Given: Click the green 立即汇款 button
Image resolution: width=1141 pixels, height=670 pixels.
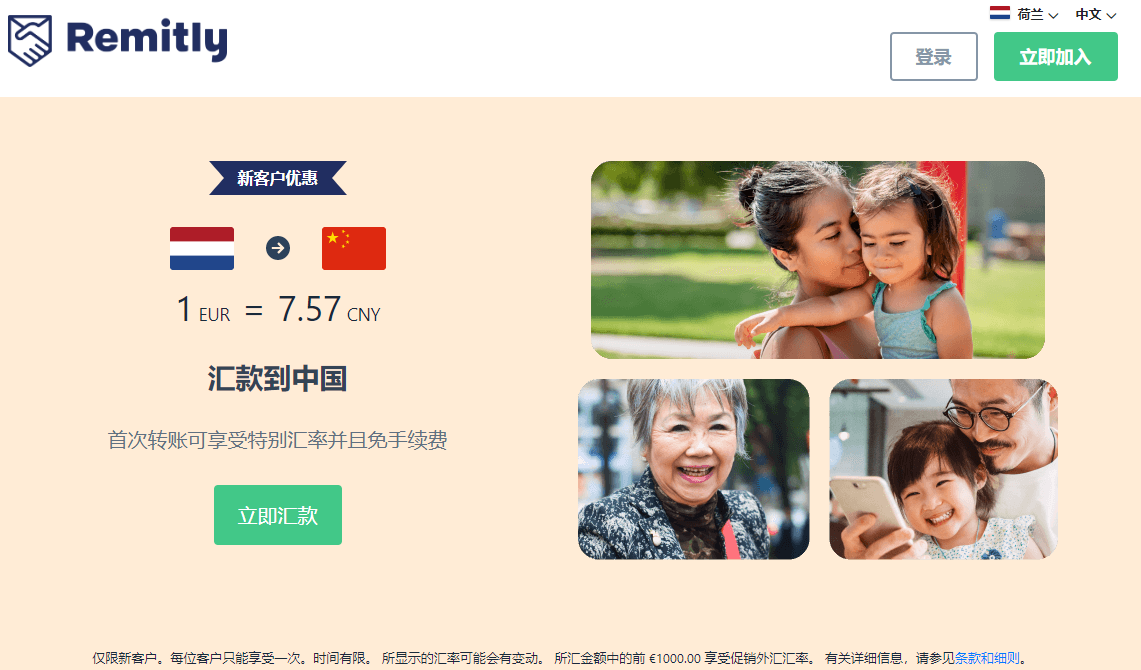Looking at the screenshot, I should [x=278, y=515].
